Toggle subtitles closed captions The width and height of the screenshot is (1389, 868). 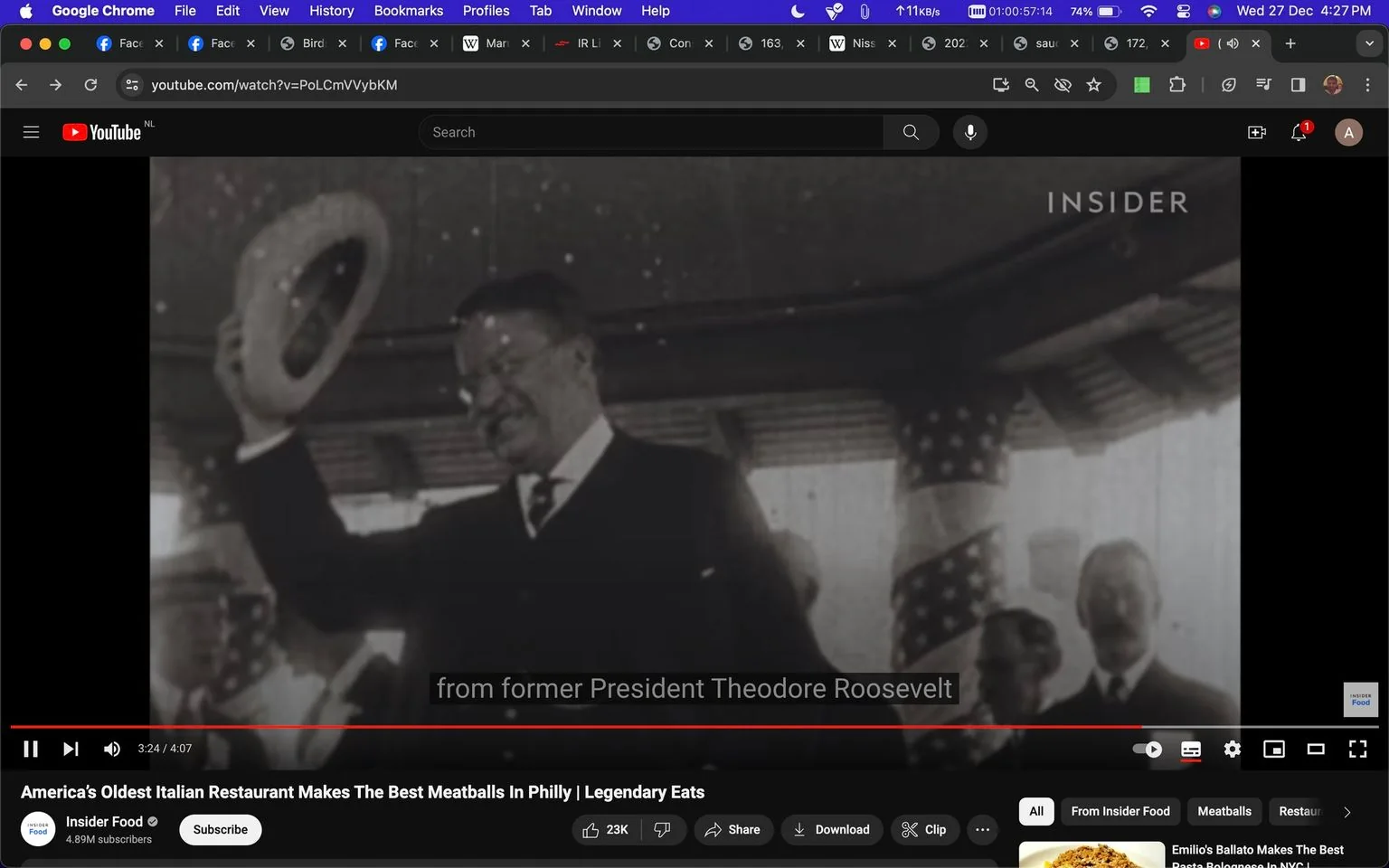[x=1191, y=749]
